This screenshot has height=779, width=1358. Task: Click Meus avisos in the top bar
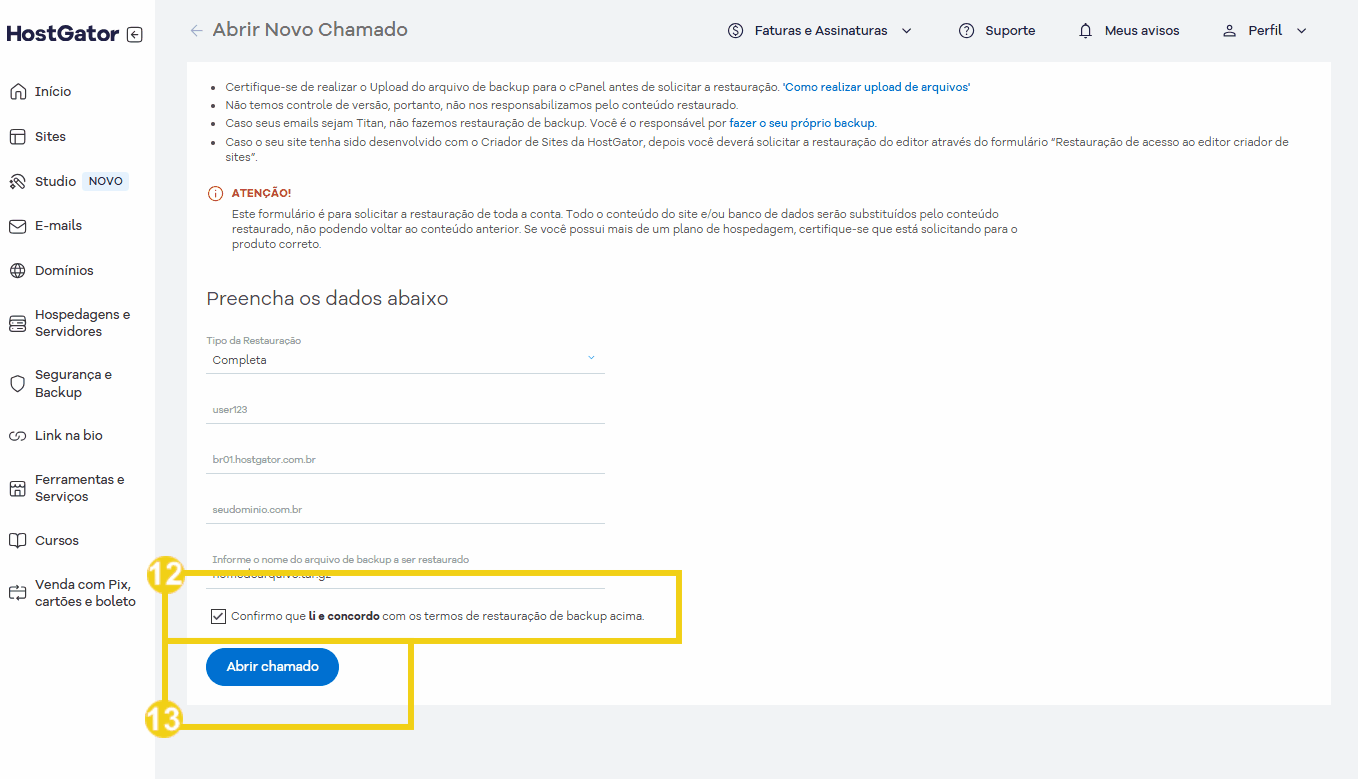[x=1142, y=31]
